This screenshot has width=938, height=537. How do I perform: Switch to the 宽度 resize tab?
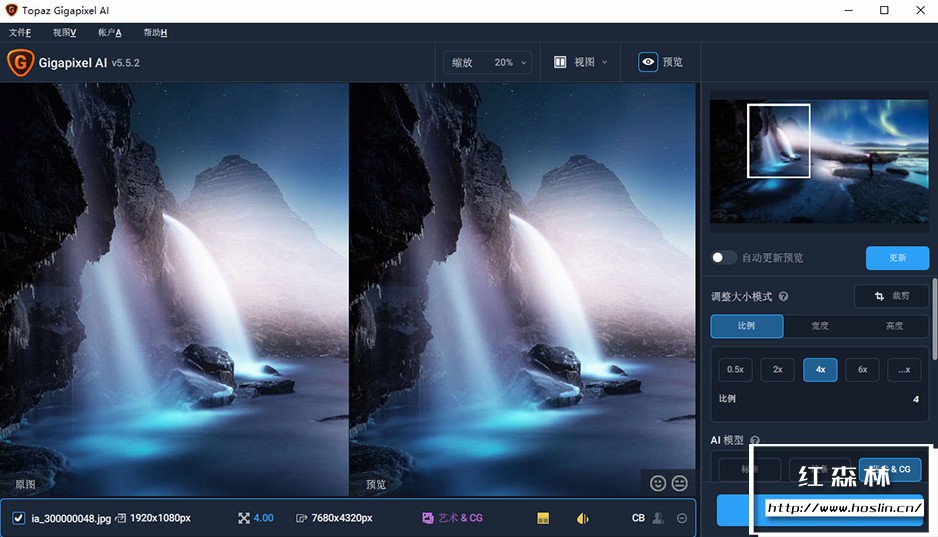click(820, 326)
